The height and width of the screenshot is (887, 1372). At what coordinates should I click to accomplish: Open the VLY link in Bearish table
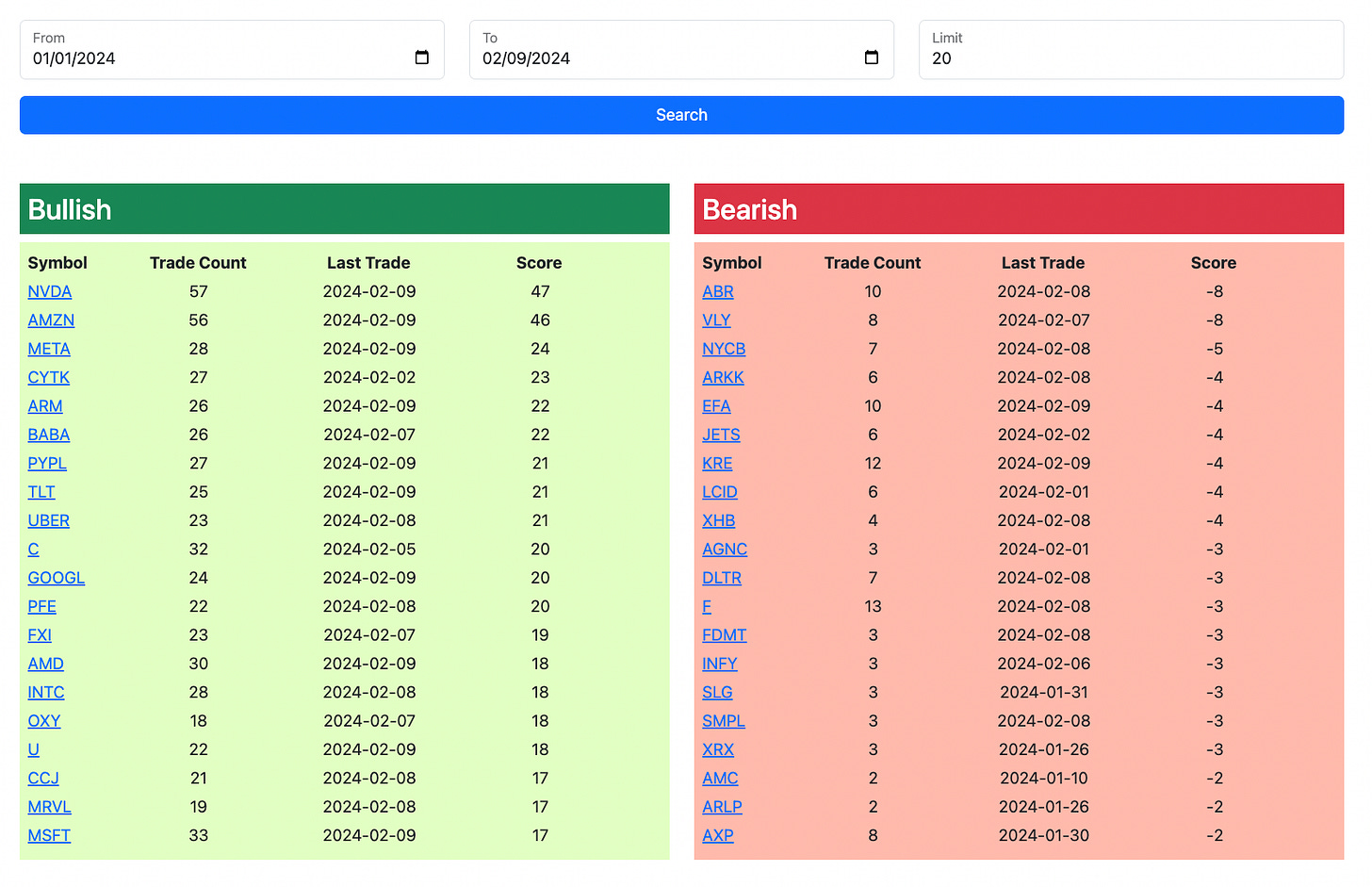point(717,320)
